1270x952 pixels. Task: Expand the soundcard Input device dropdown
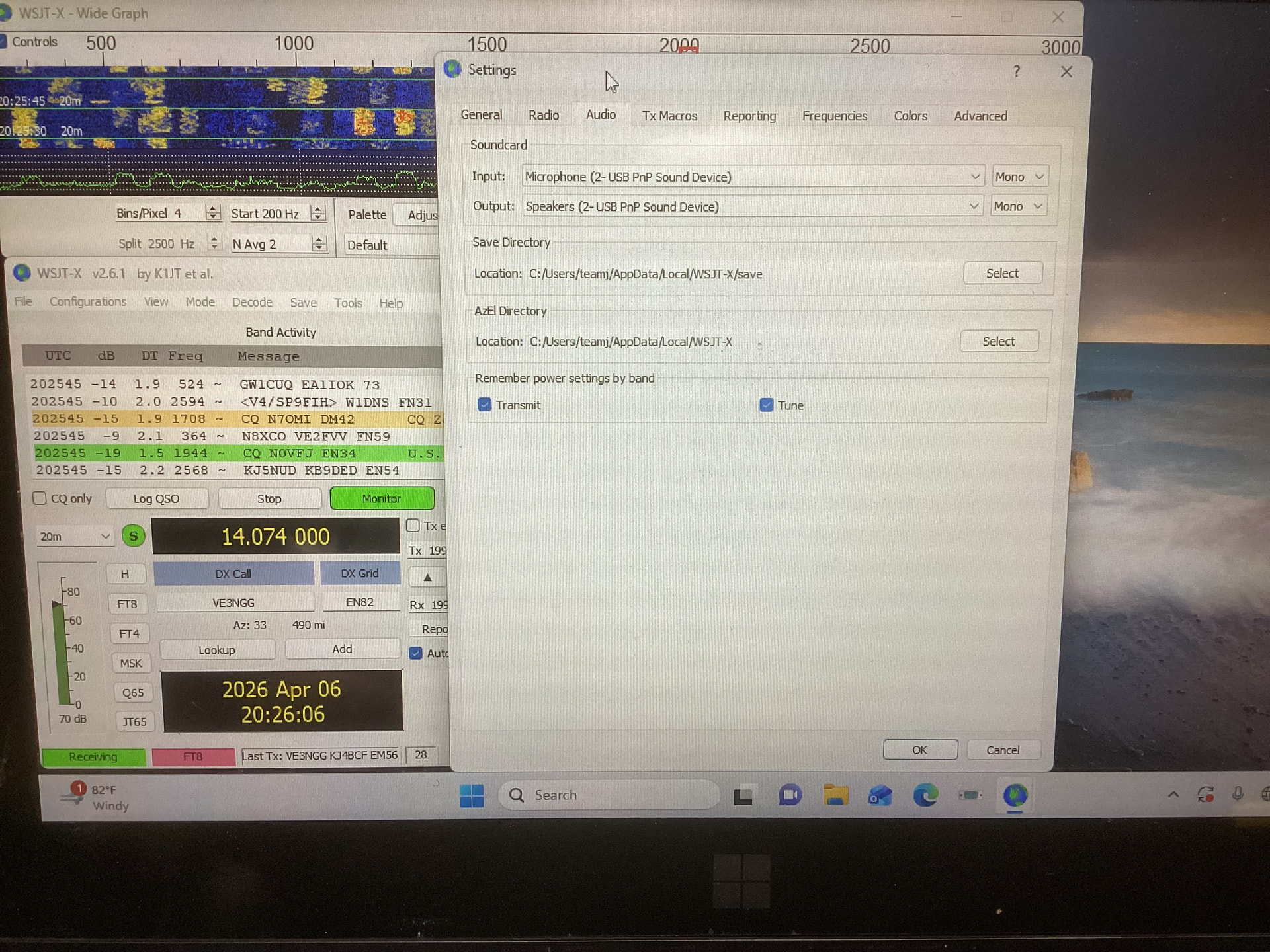974,177
